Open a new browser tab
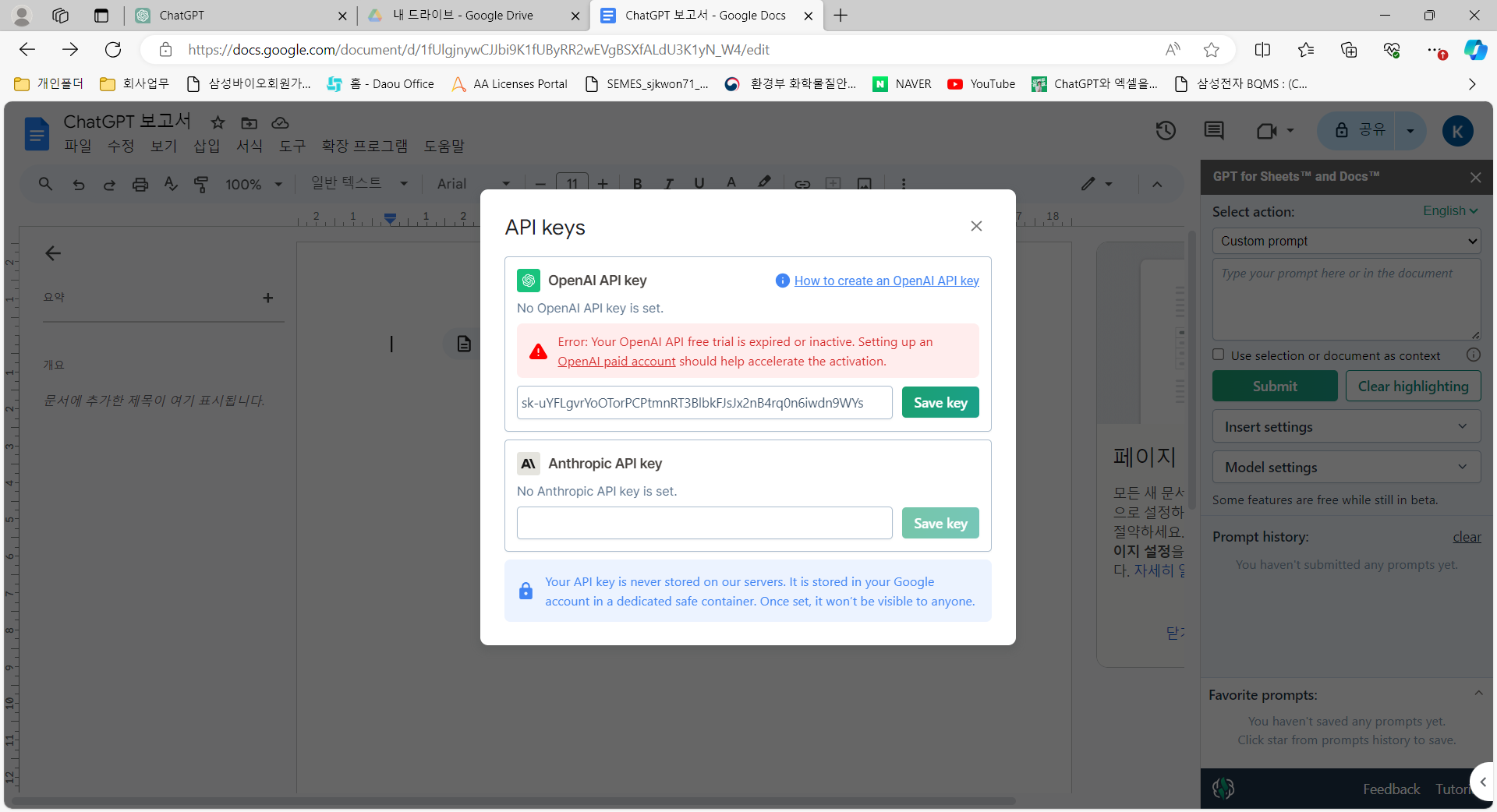 (x=841, y=16)
